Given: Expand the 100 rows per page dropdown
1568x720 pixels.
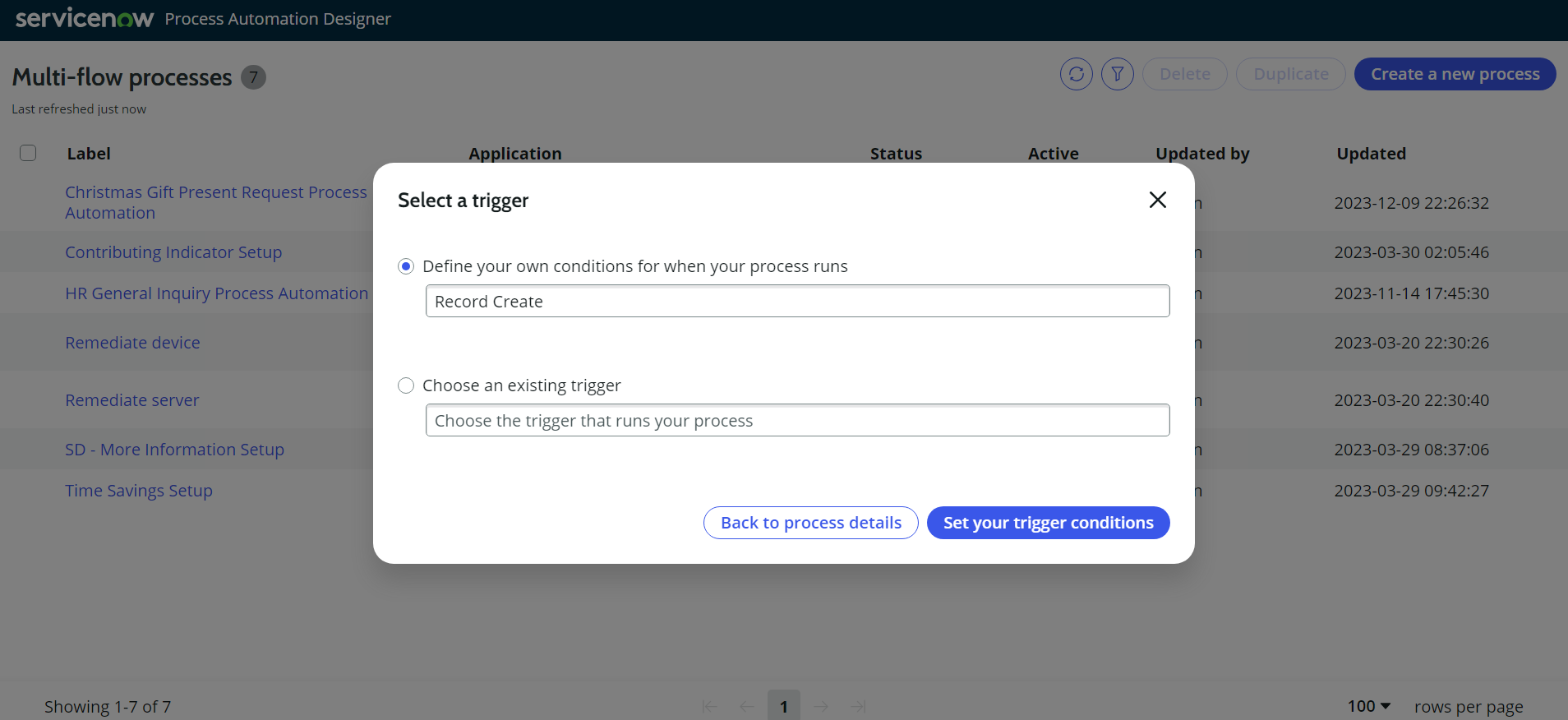Looking at the screenshot, I should click(x=1369, y=706).
